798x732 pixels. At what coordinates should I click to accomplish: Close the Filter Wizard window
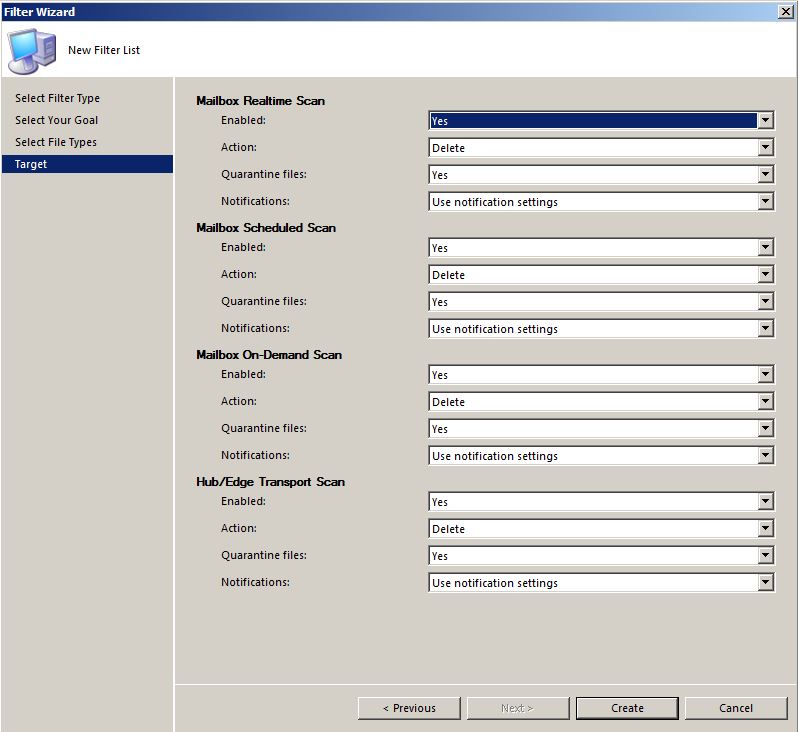pyautogui.click(x=786, y=11)
